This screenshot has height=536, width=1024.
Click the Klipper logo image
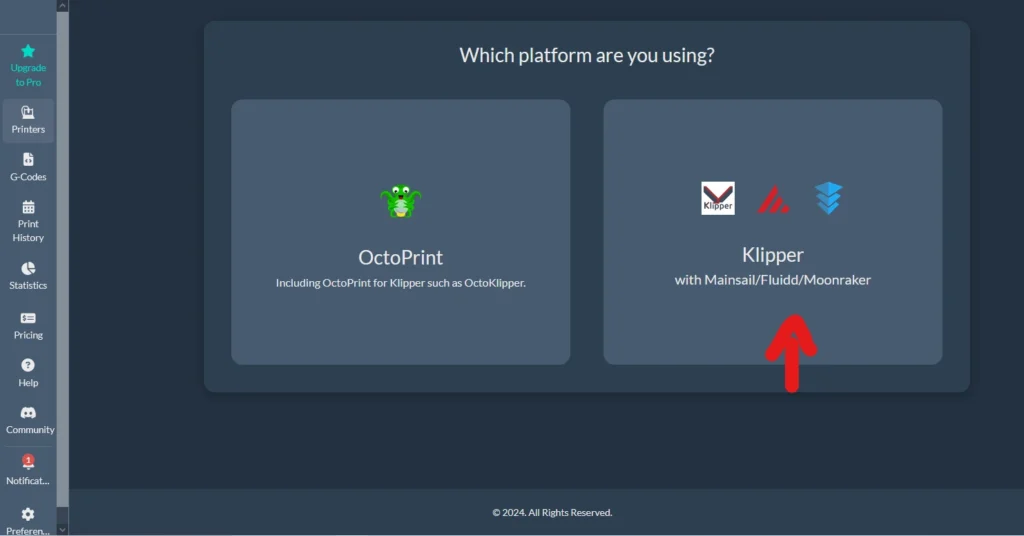718,198
